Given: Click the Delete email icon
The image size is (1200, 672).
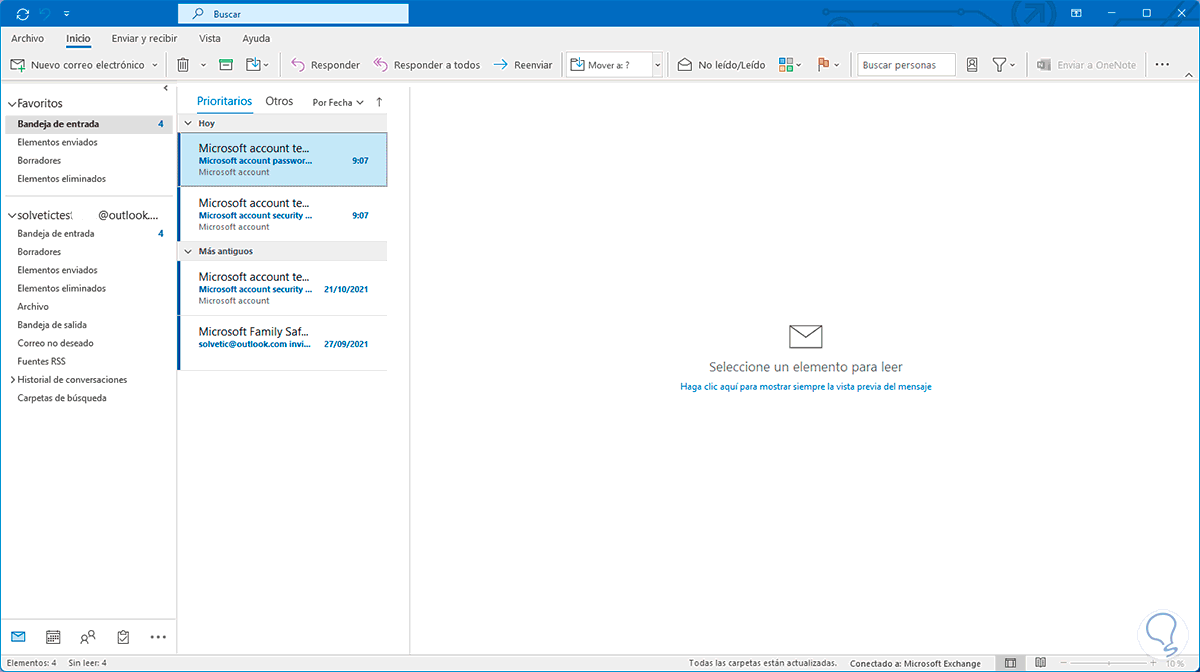Looking at the screenshot, I should tap(185, 63).
